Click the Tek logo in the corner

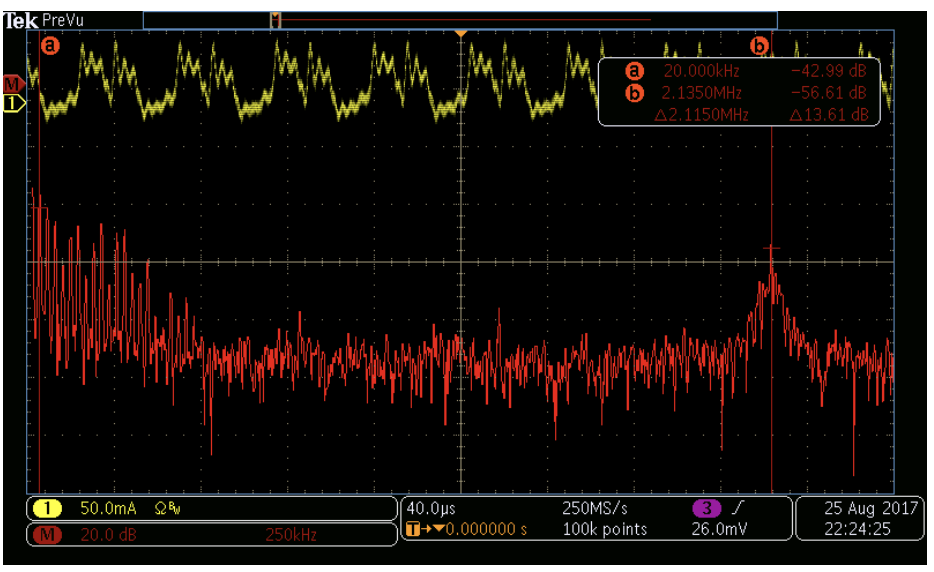(21, 19)
